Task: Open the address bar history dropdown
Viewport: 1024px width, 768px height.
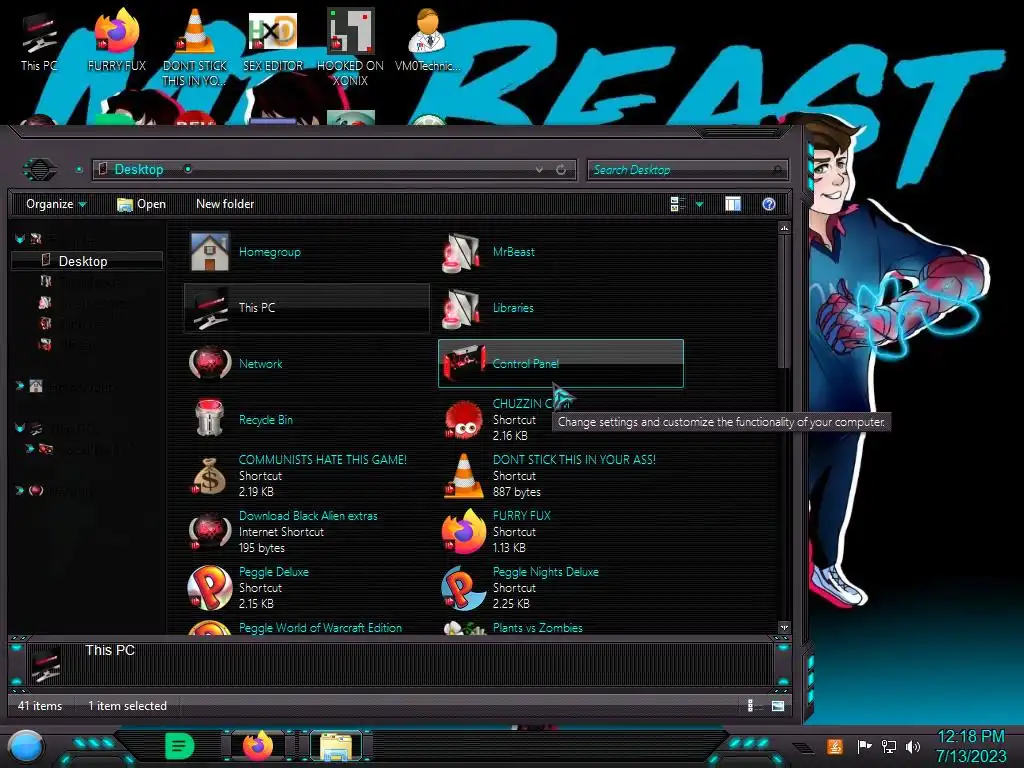Action: point(539,170)
